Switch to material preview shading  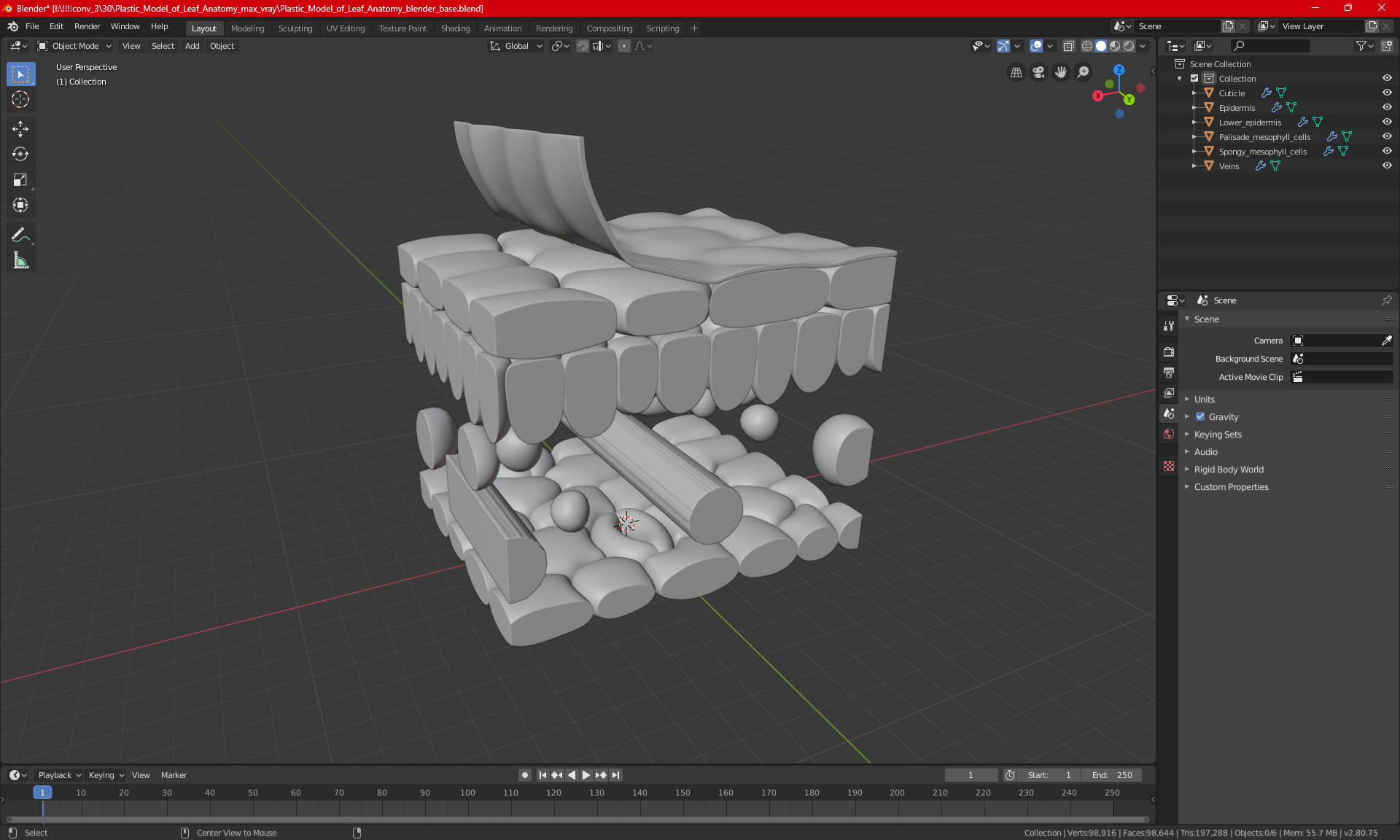[x=1115, y=46]
